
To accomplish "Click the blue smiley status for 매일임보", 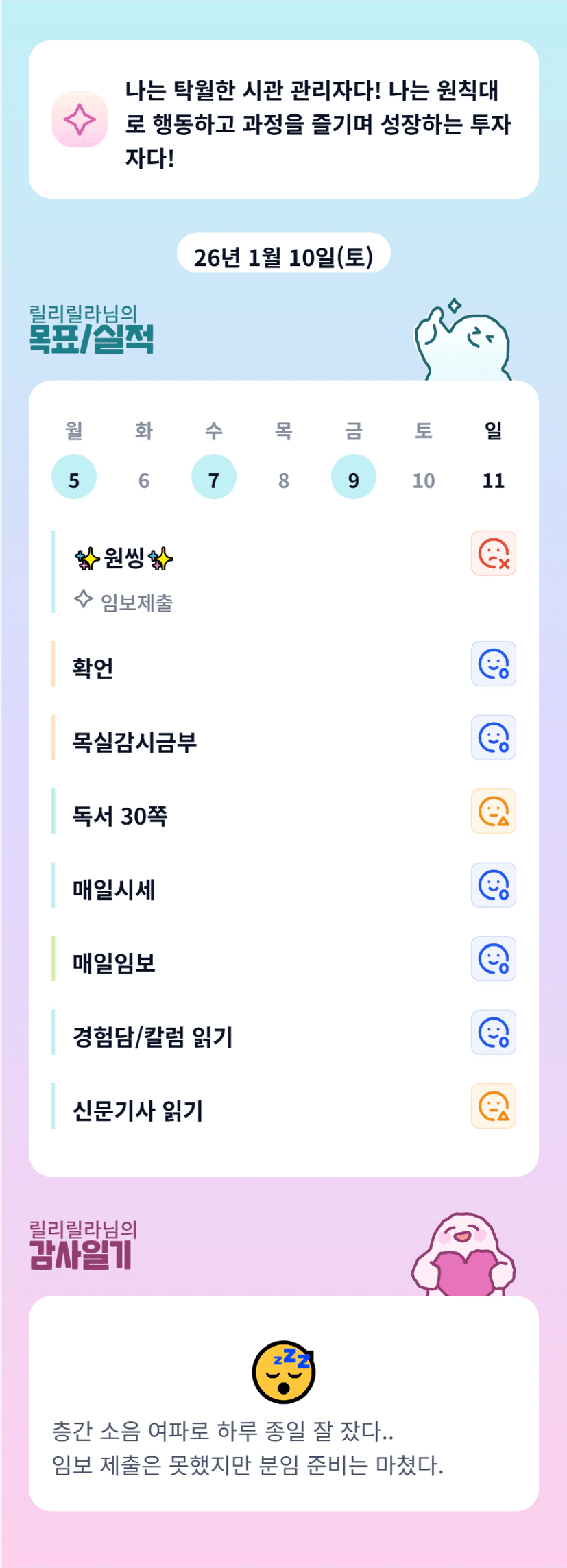I will (493, 958).
